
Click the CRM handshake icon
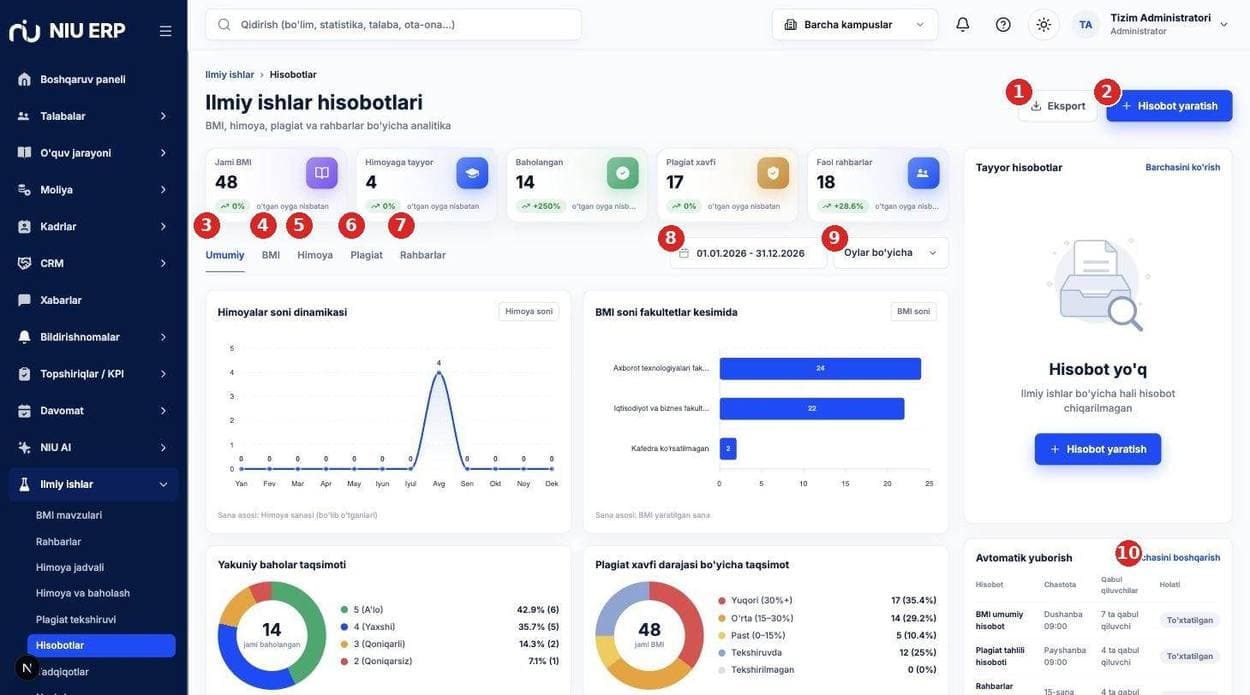(x=24, y=263)
